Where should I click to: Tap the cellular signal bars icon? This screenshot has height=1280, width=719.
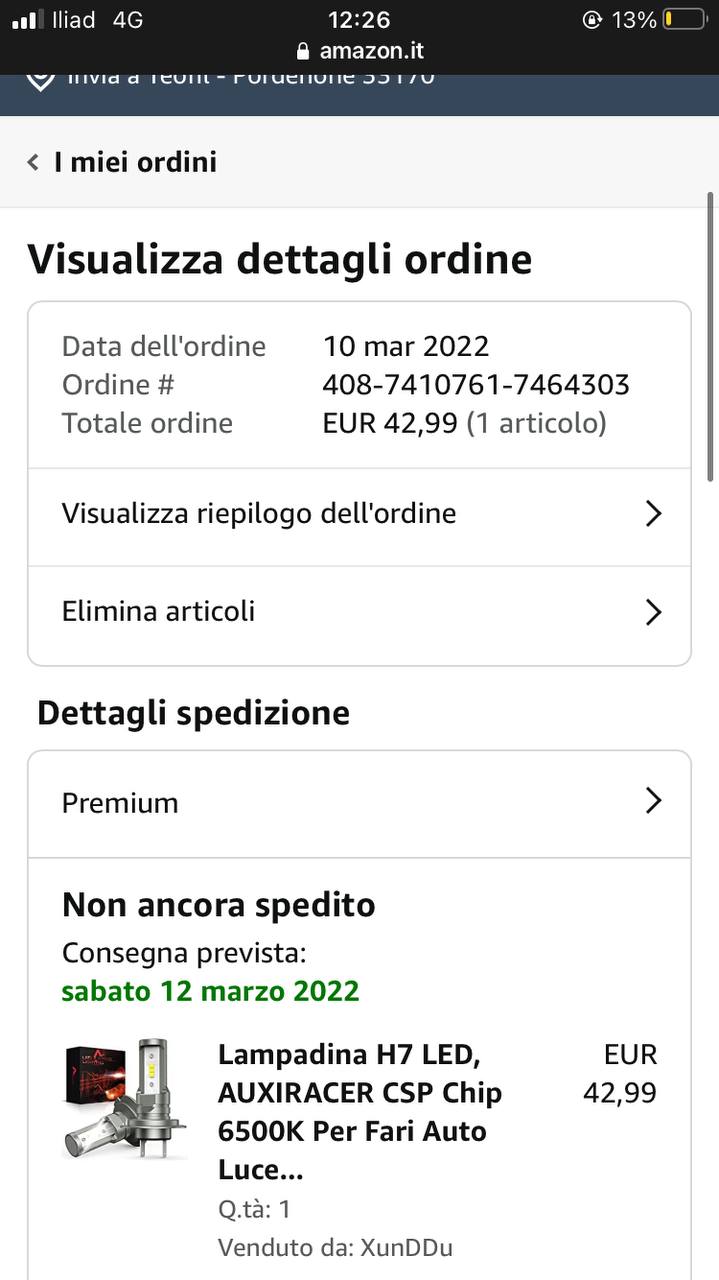coord(27,20)
